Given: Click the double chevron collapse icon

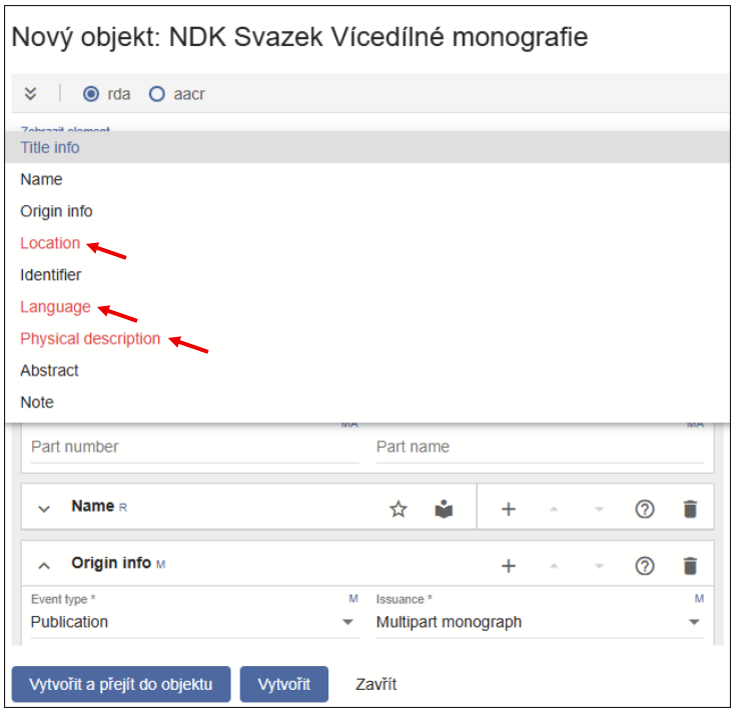Looking at the screenshot, I should [x=31, y=94].
